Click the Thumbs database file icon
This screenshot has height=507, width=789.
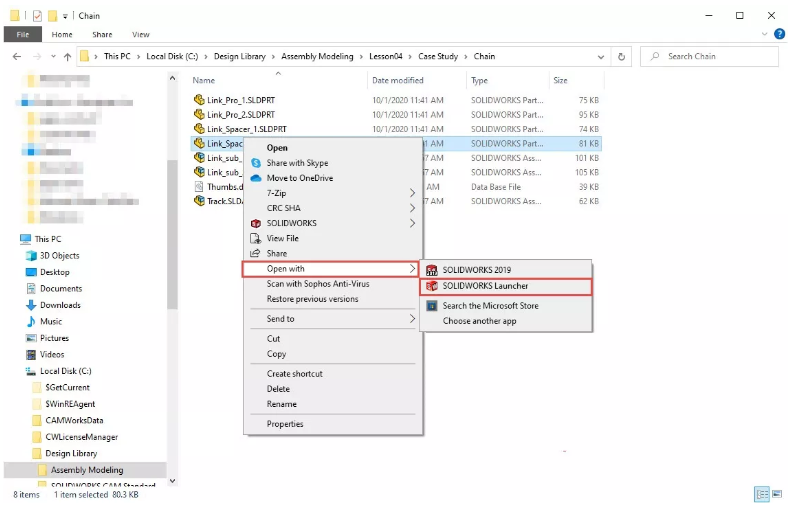(x=199, y=187)
